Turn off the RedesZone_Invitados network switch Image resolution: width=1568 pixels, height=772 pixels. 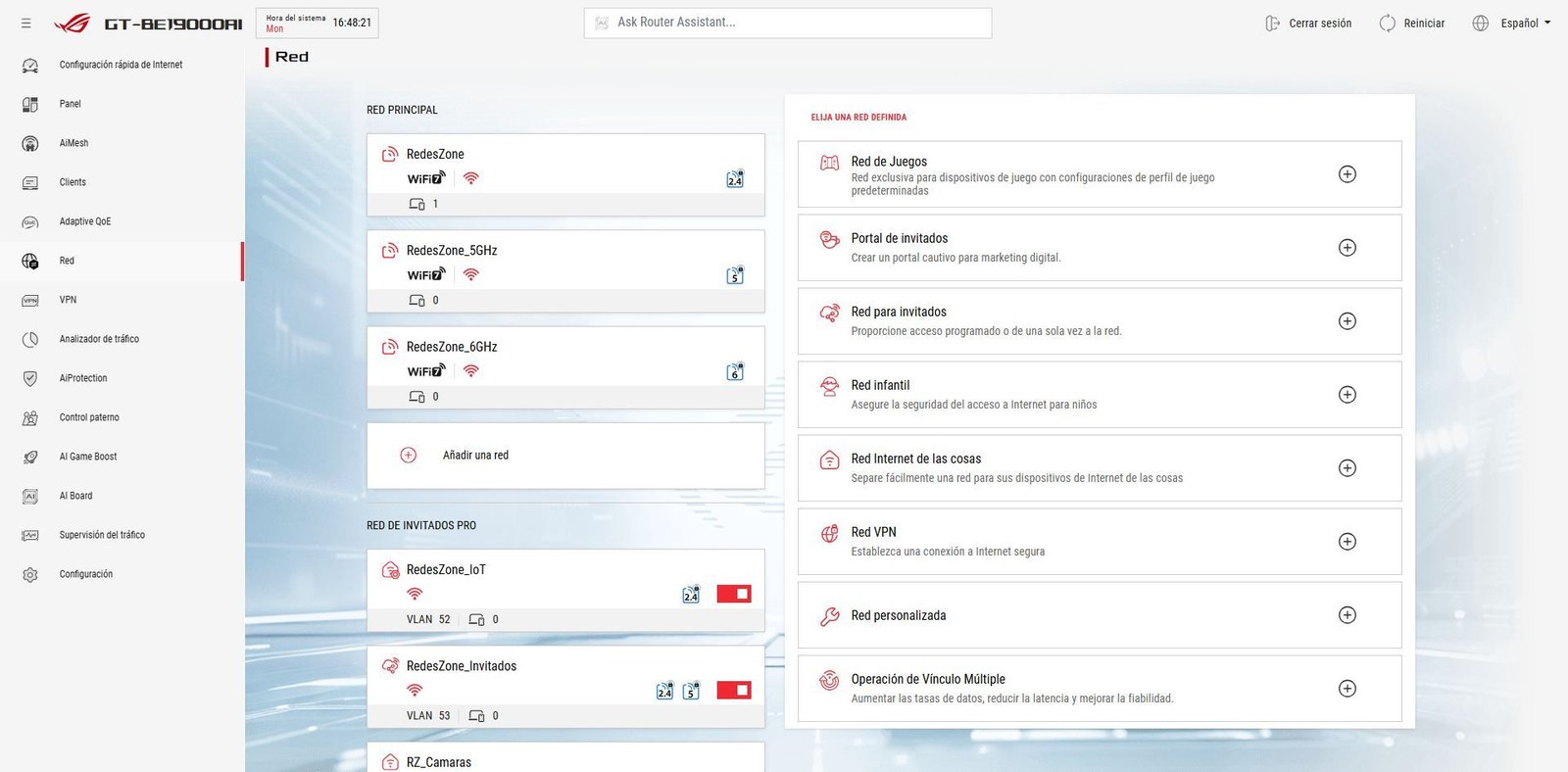[x=733, y=691]
